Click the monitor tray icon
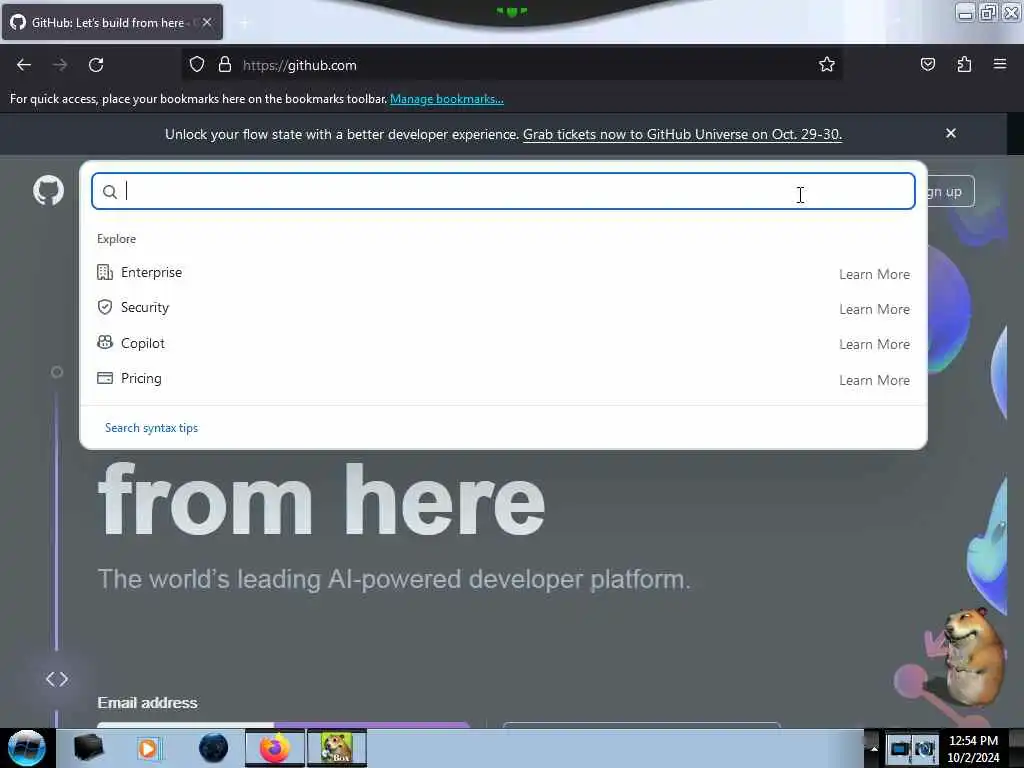This screenshot has height=768, width=1024. click(x=899, y=748)
